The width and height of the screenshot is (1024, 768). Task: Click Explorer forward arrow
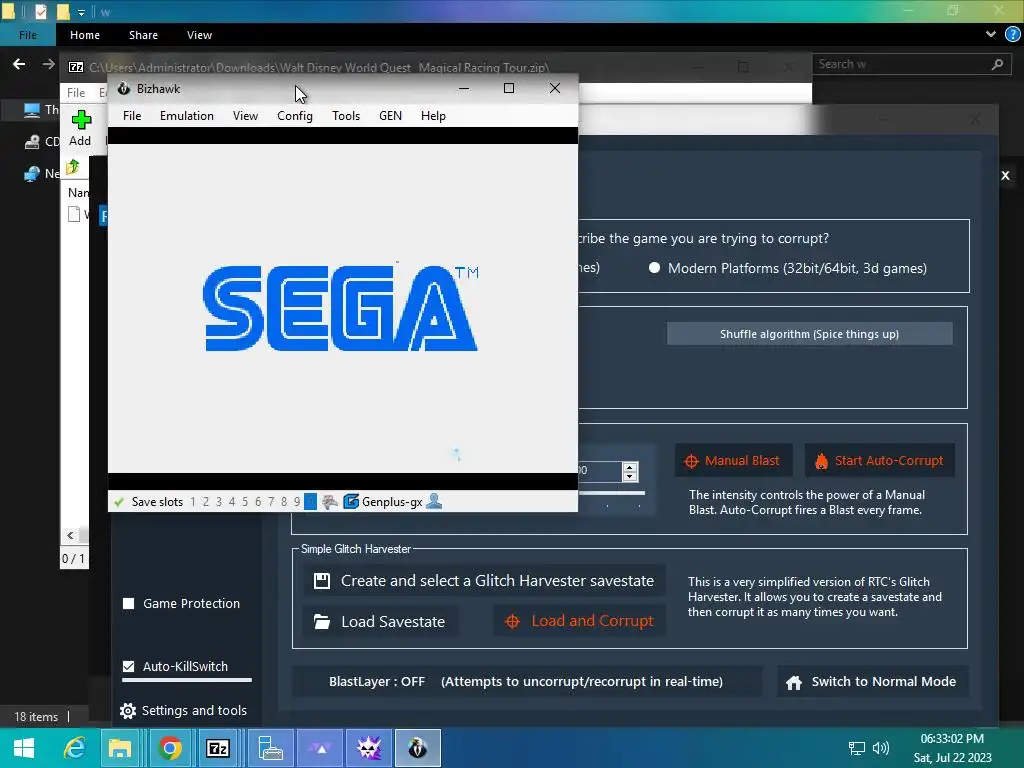[48, 64]
